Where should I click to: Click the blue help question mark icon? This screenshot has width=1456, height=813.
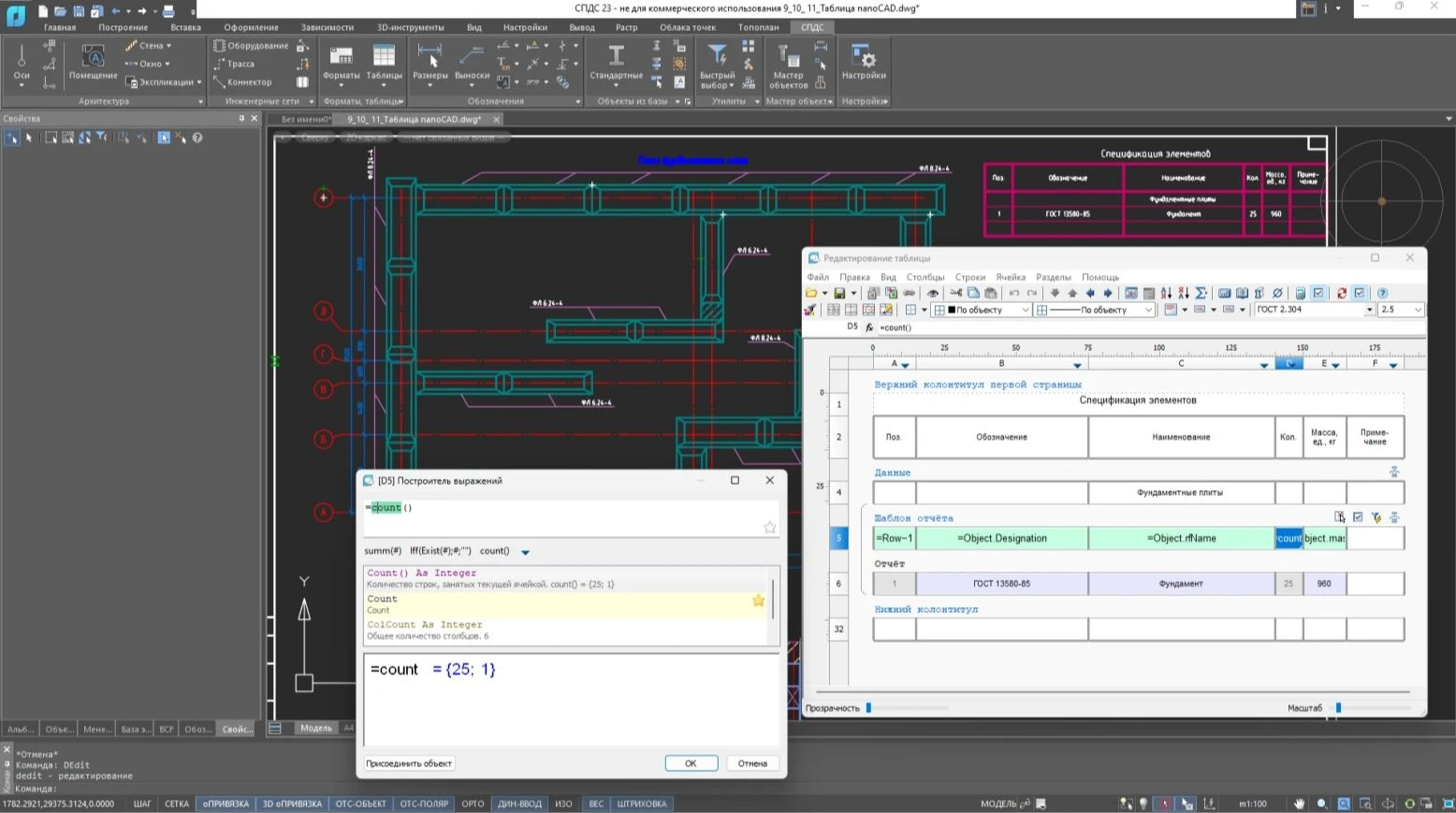1382,293
